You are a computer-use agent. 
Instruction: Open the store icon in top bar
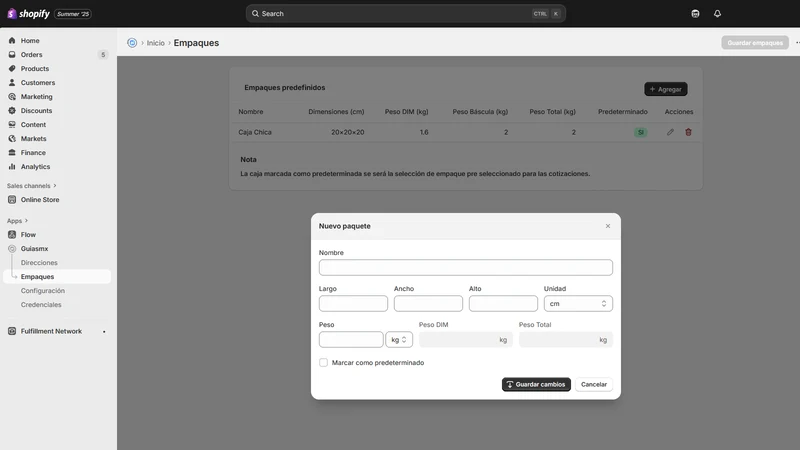(x=695, y=14)
